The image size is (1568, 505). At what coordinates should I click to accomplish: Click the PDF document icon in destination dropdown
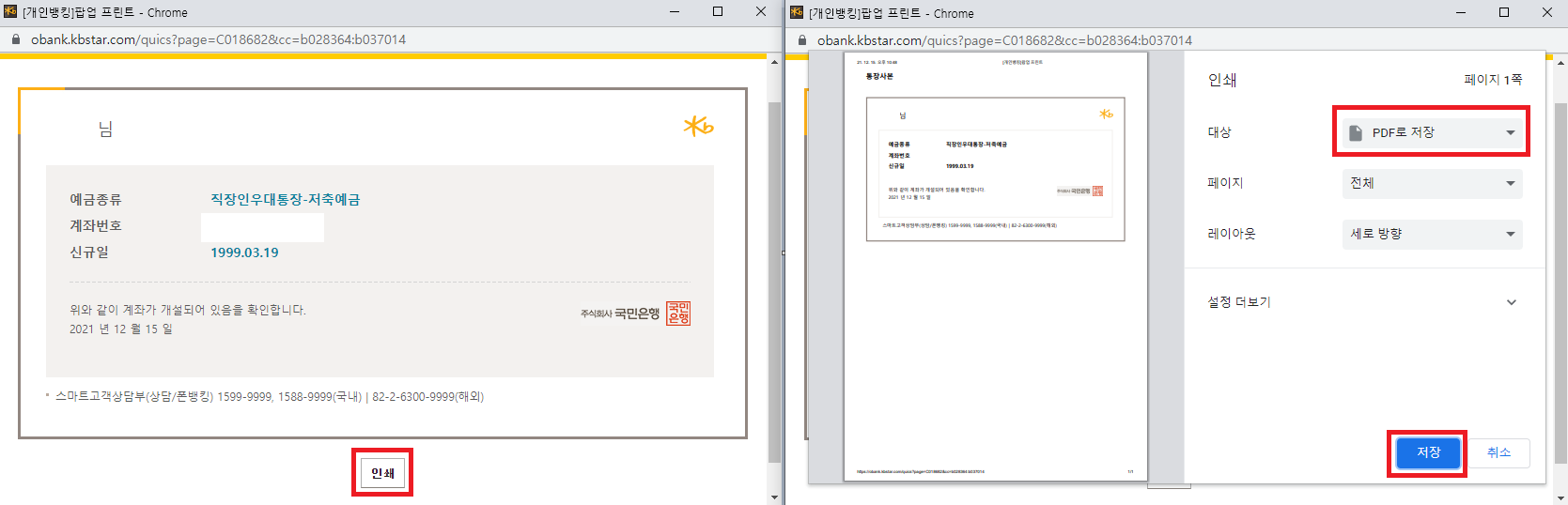coord(1356,133)
